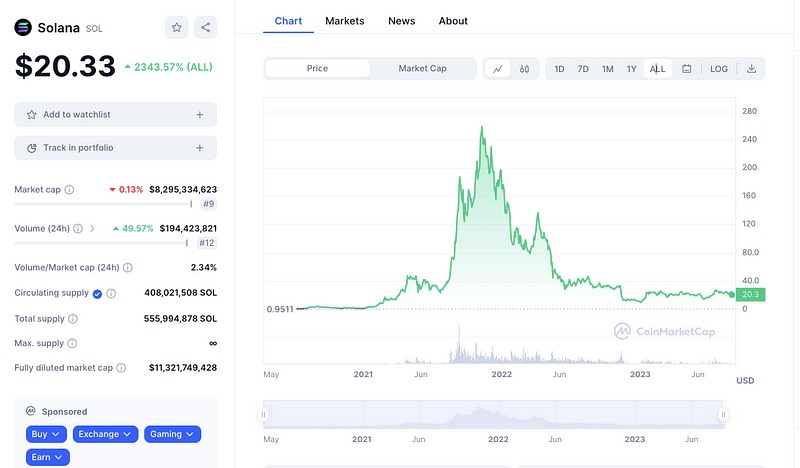Click Circulating supply info icon
800x468 pixels.
point(111,293)
